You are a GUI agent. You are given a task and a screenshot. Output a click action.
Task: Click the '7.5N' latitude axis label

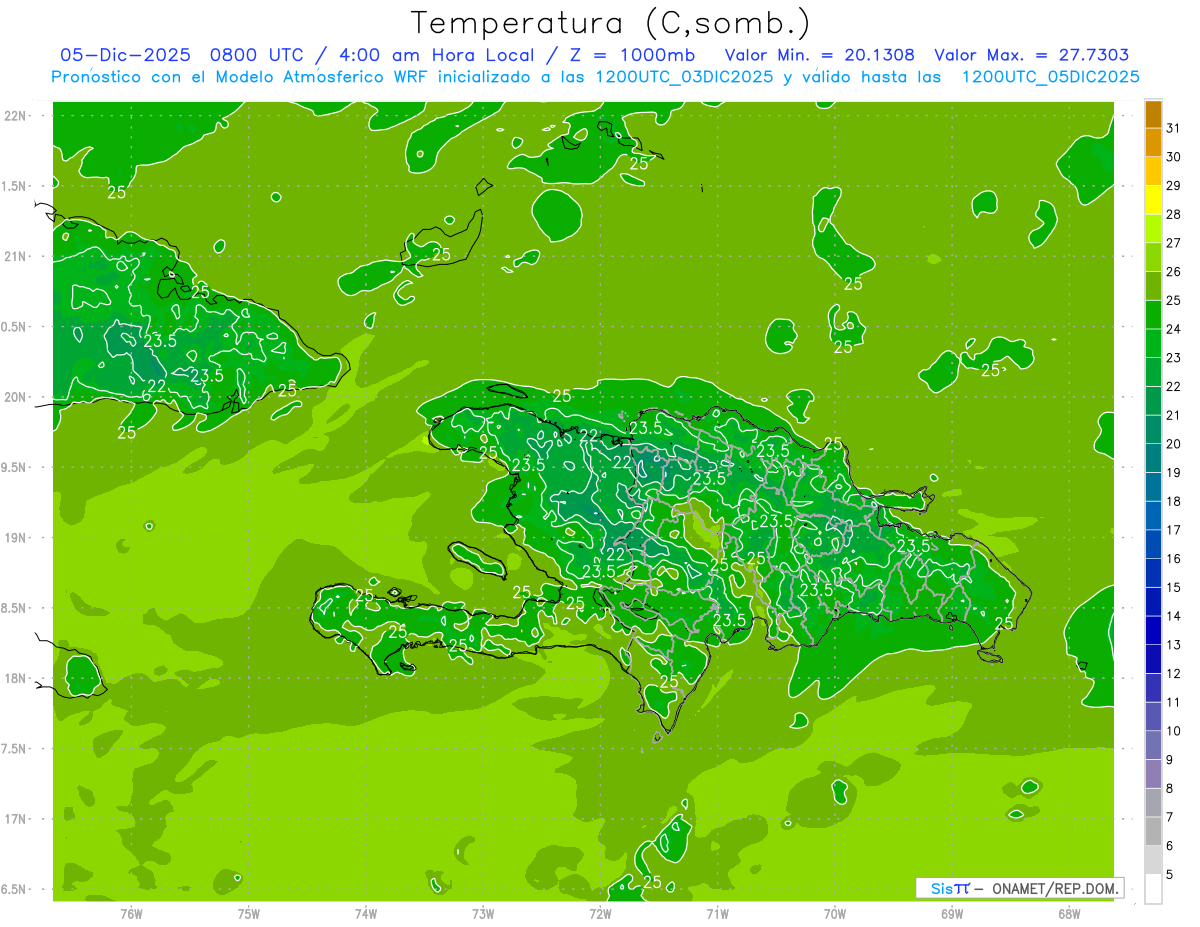pos(14,749)
